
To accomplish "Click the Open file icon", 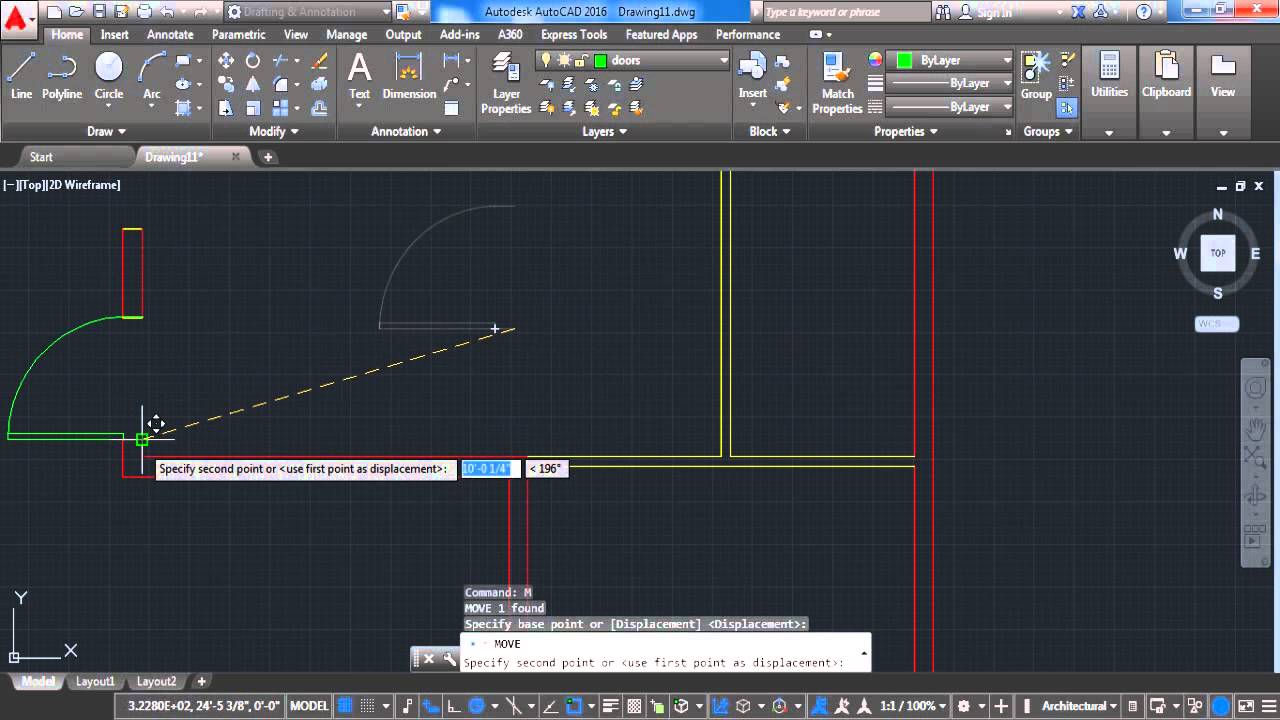I will tap(77, 12).
